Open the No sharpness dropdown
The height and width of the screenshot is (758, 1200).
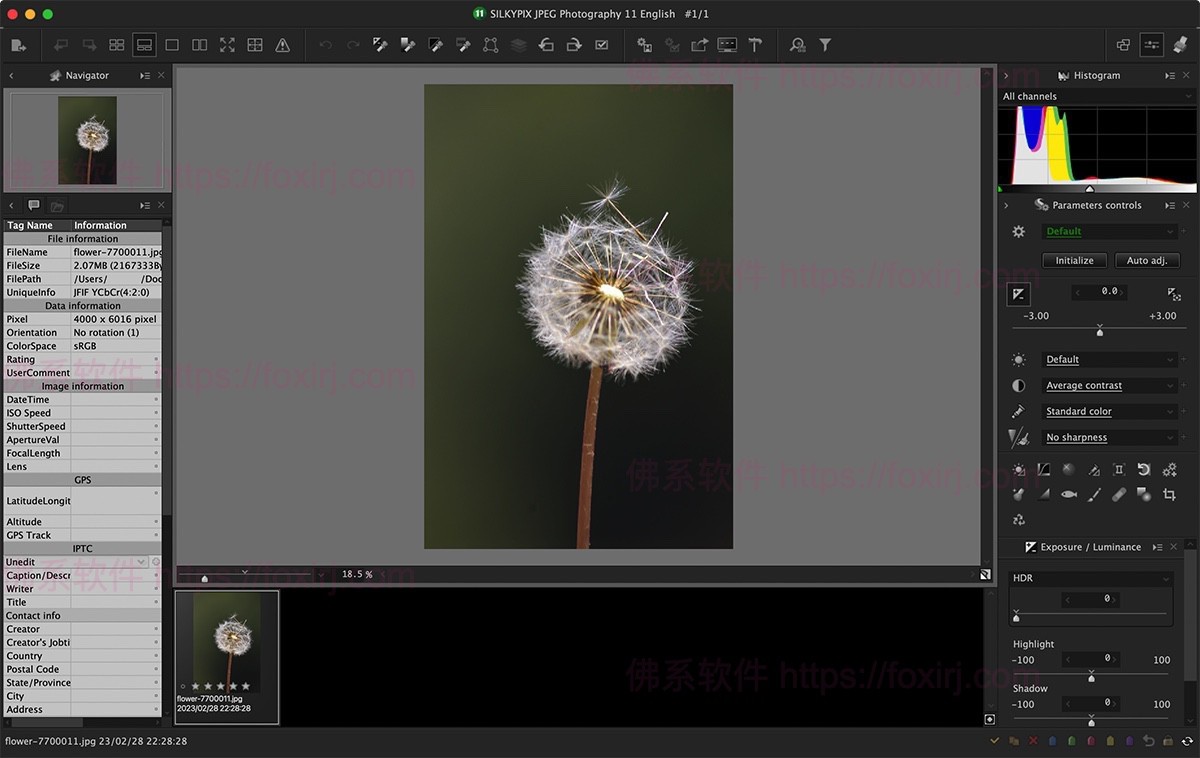1109,438
